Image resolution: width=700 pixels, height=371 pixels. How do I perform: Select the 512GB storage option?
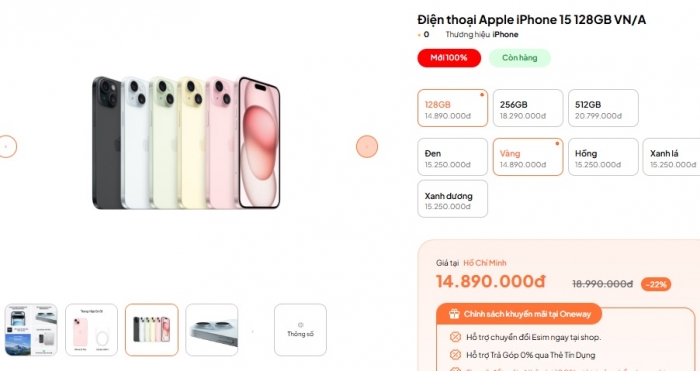click(x=603, y=108)
